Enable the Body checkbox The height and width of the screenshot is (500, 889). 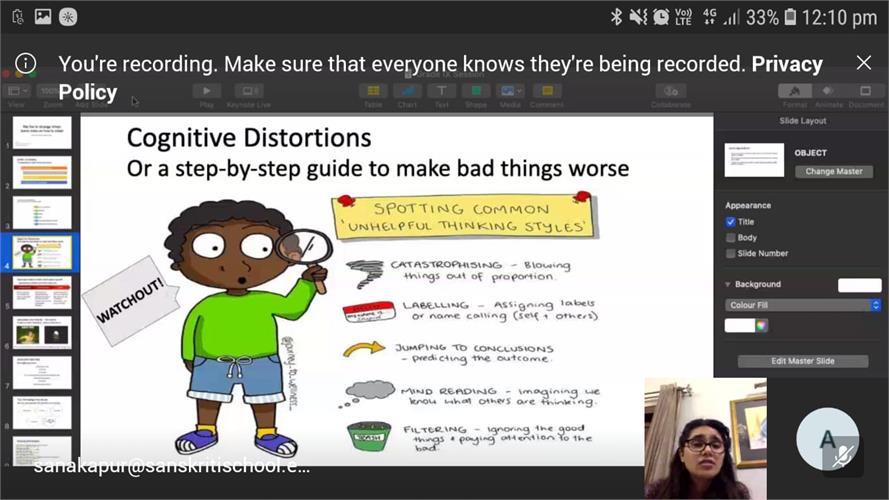click(x=730, y=238)
